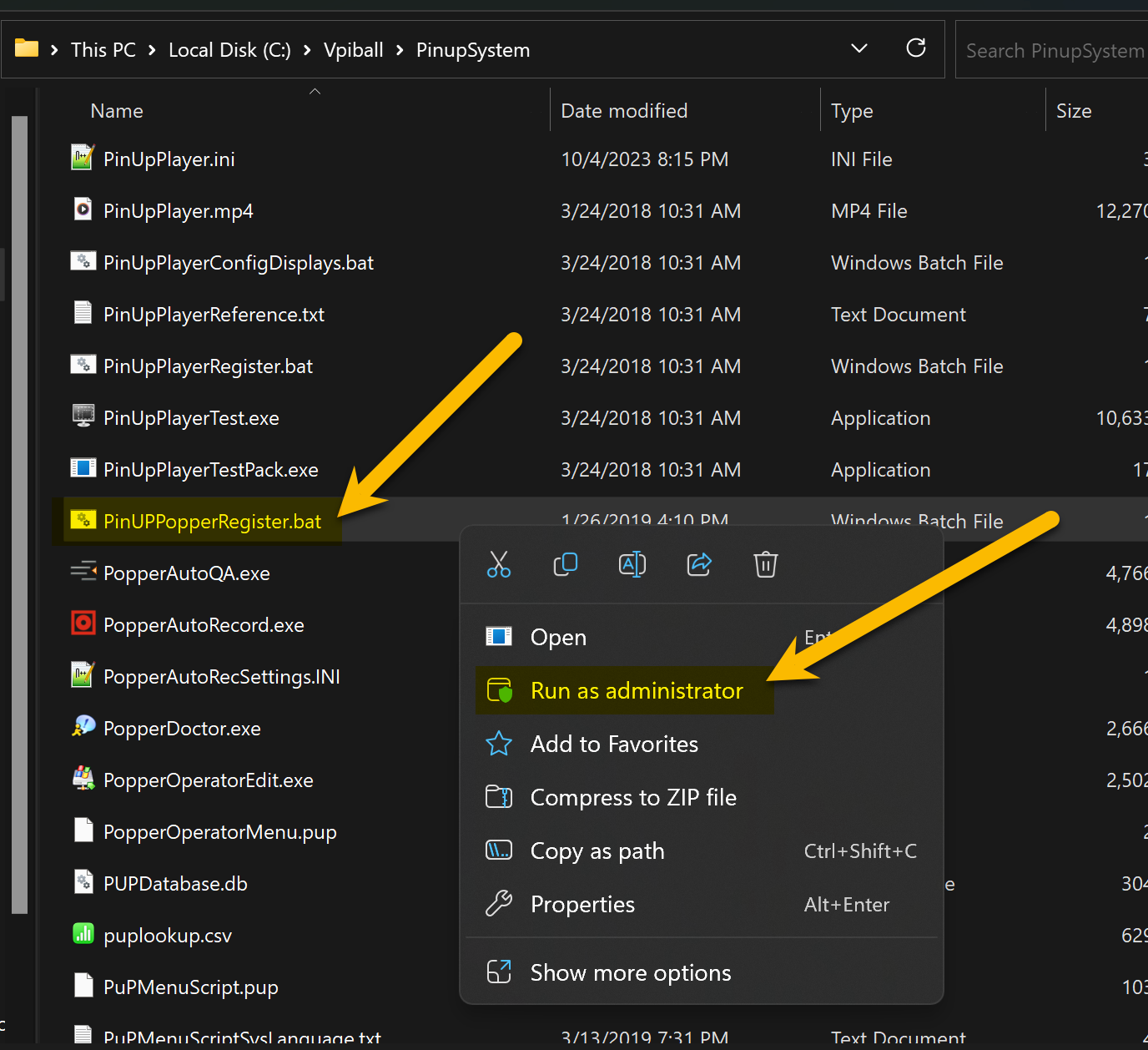
Task: Click the Cut scissors icon
Action: pos(499,565)
